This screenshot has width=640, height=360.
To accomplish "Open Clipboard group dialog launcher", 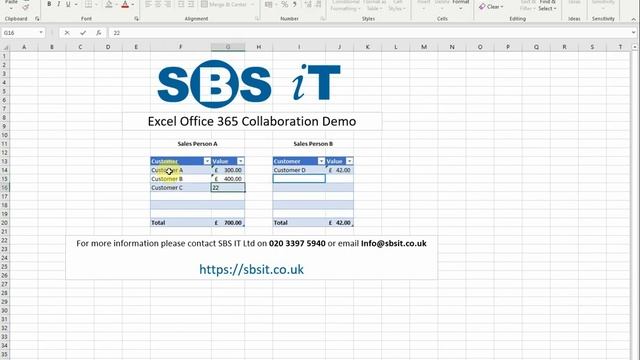I will [x=37, y=19].
